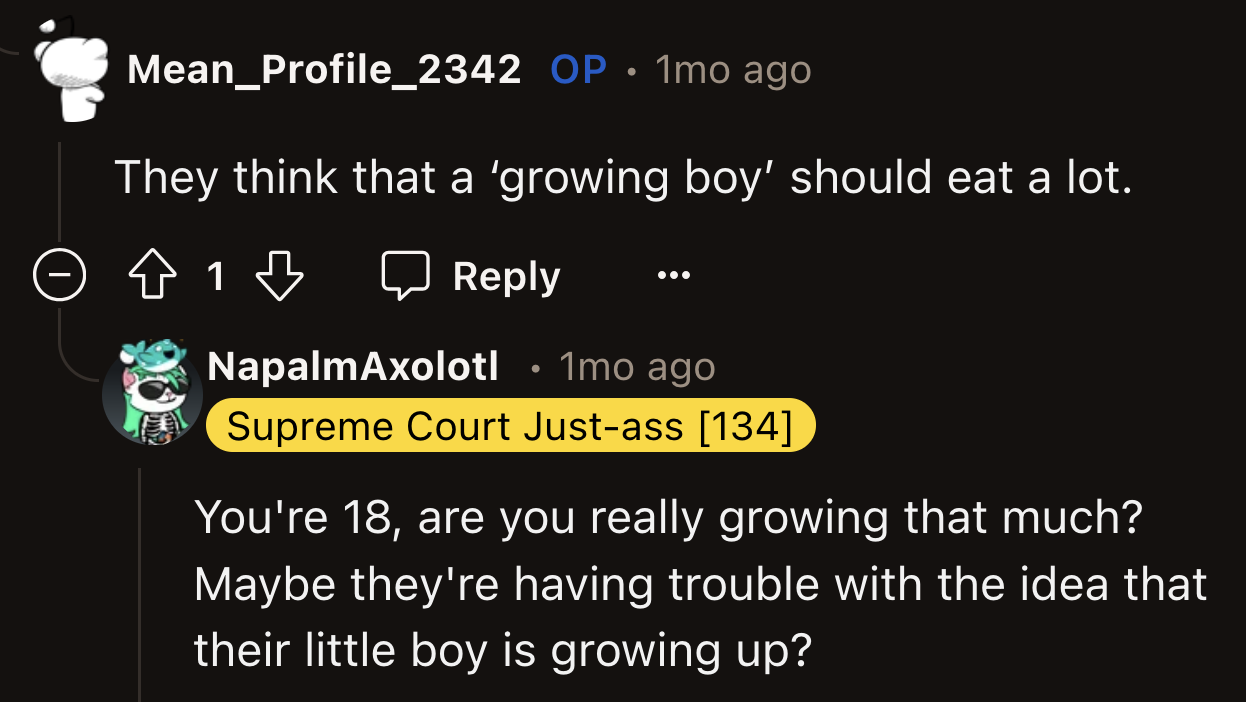This screenshot has width=1246, height=702.
Task: Click NapalmAxolotl's '1mo ago' timestamp
Action: coord(637,367)
